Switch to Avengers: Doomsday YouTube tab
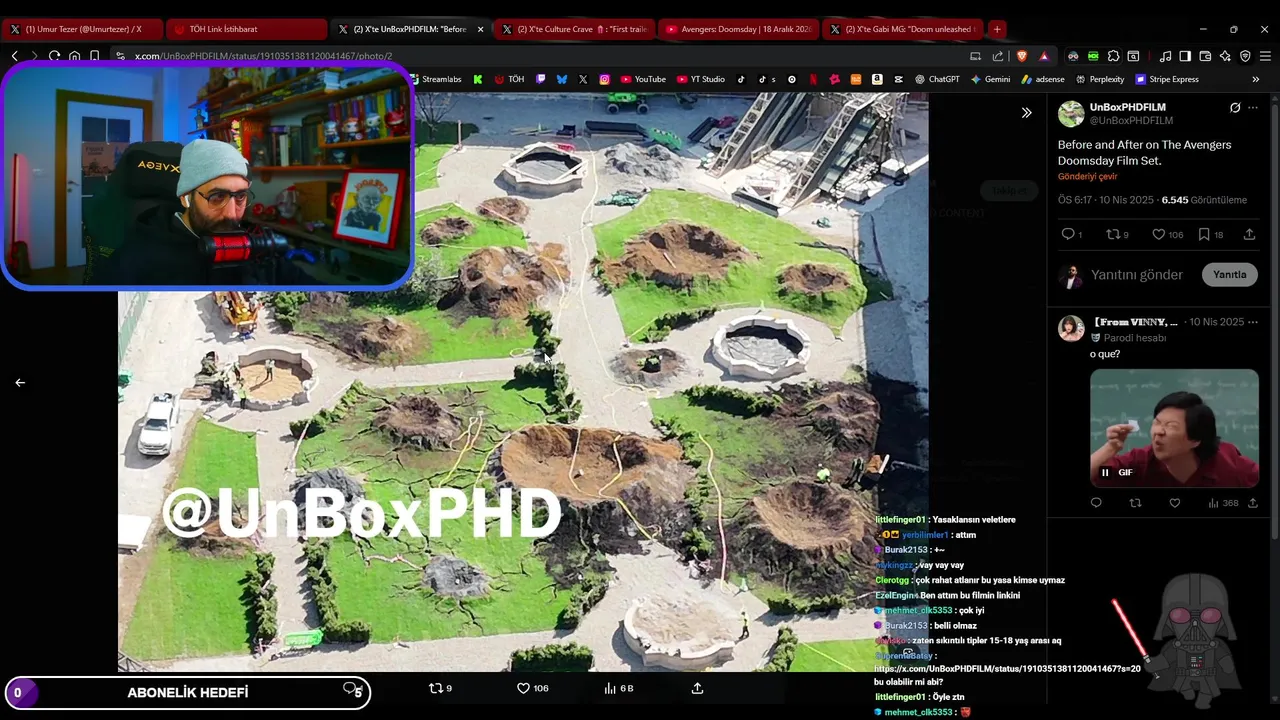1280x720 pixels. click(x=738, y=29)
